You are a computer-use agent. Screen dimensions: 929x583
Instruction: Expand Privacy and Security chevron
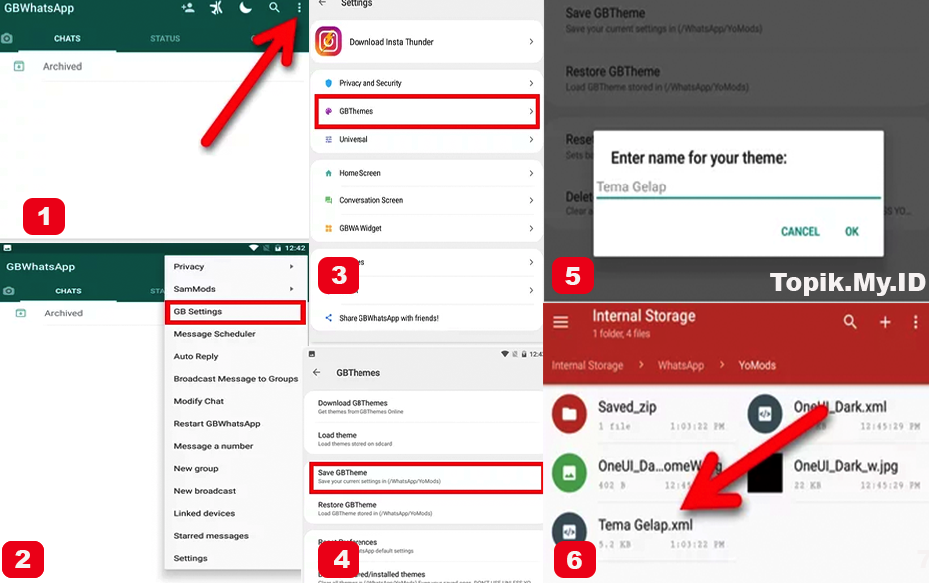[531, 83]
